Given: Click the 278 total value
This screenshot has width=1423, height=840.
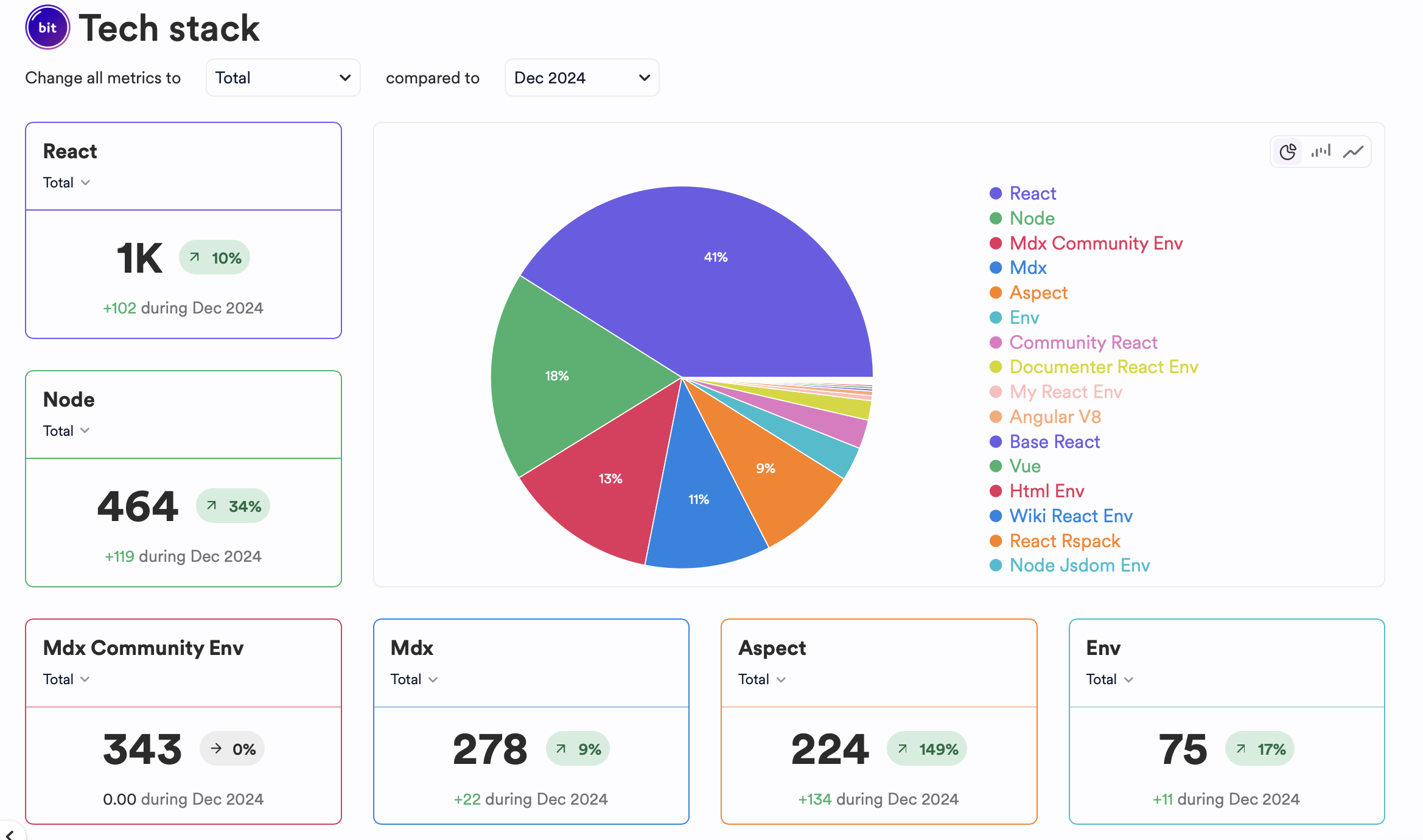Looking at the screenshot, I should tap(490, 749).
